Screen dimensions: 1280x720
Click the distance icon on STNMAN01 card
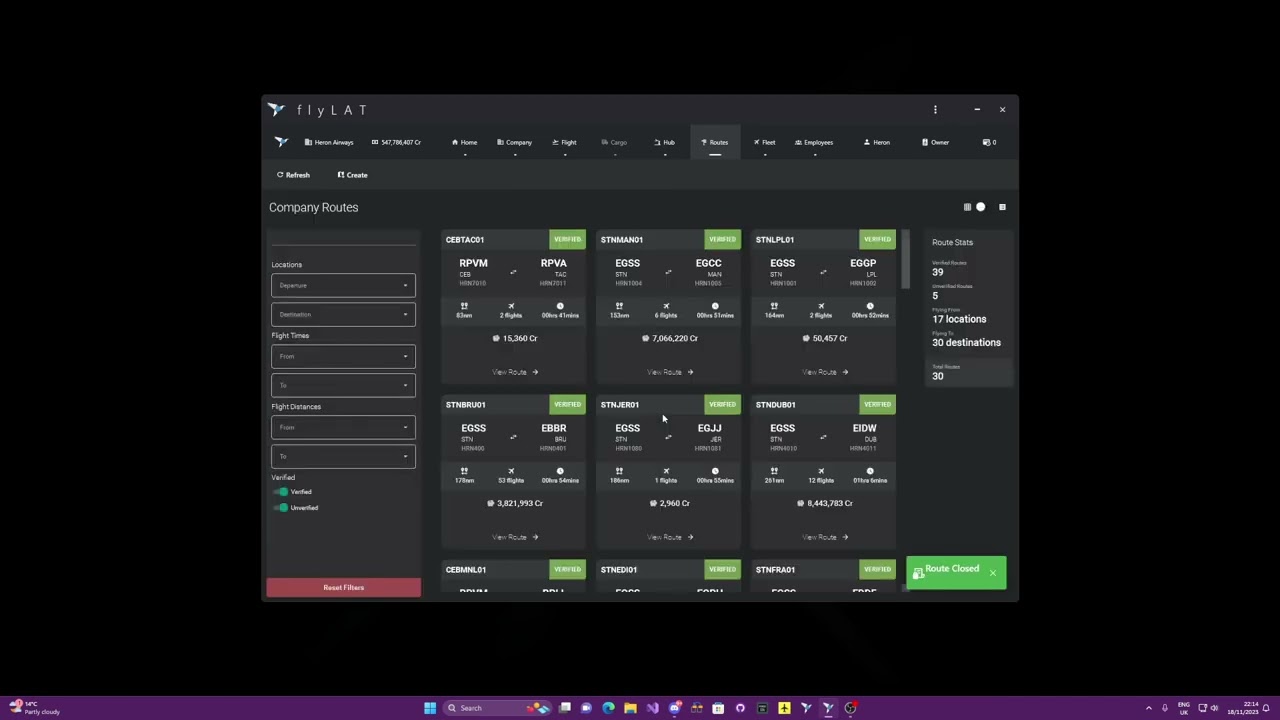click(x=619, y=306)
